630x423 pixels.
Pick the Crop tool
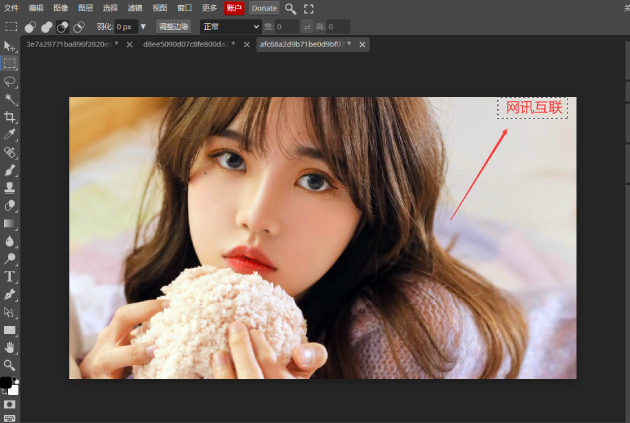[x=10, y=117]
